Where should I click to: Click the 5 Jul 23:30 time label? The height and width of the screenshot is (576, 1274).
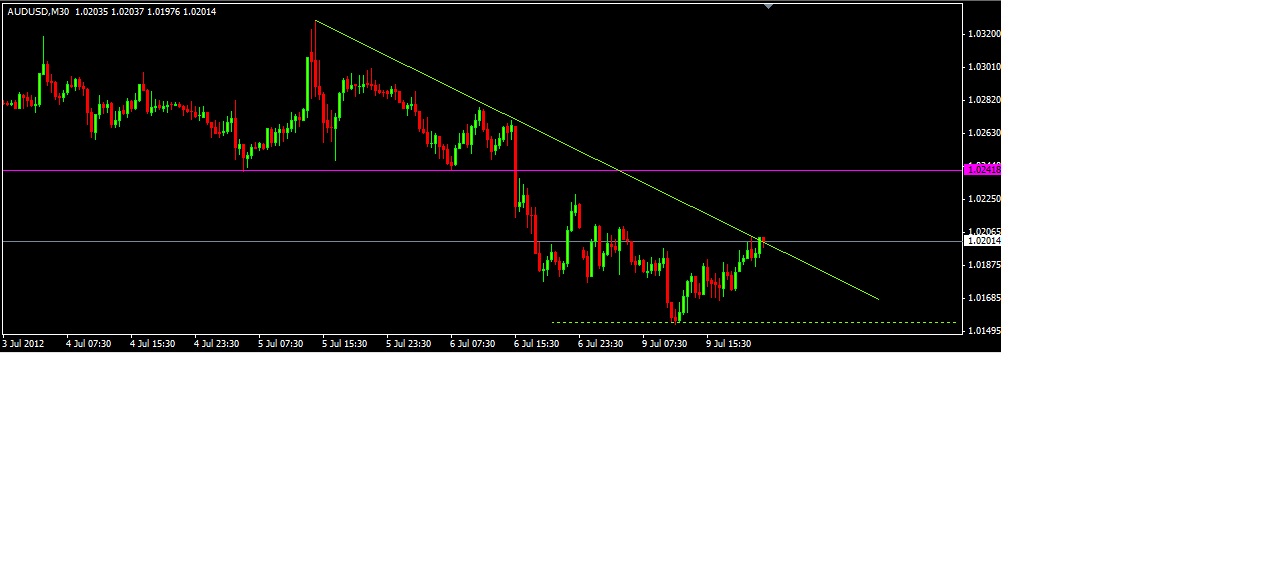pos(408,344)
